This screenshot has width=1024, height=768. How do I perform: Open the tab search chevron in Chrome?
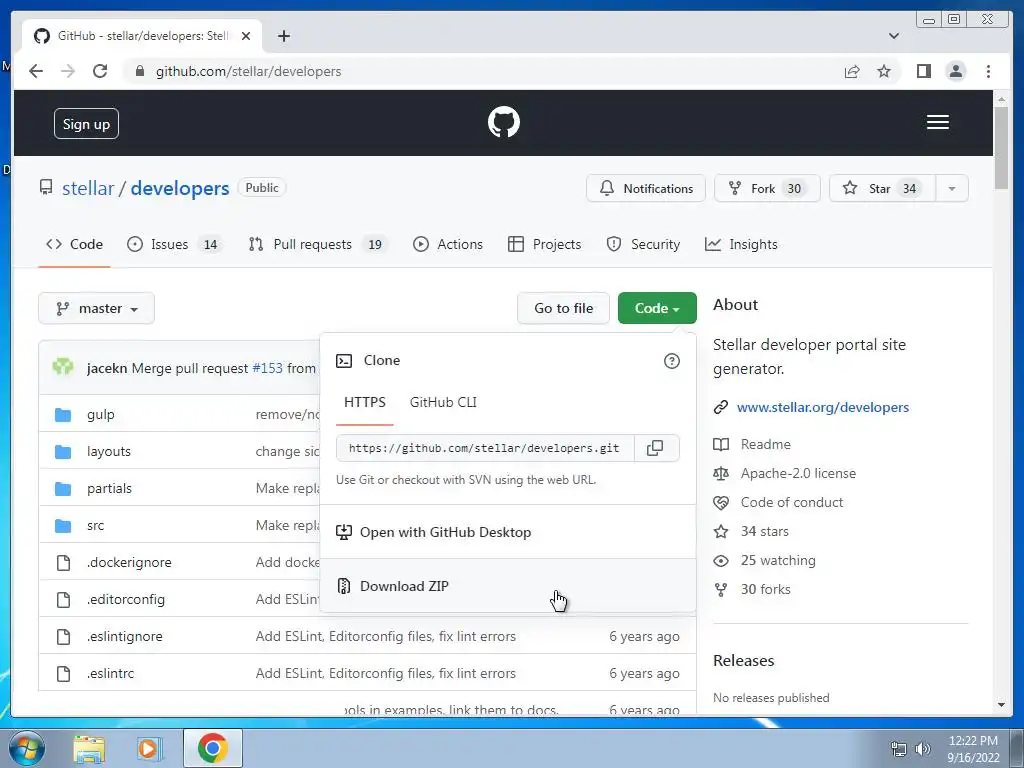tap(893, 36)
